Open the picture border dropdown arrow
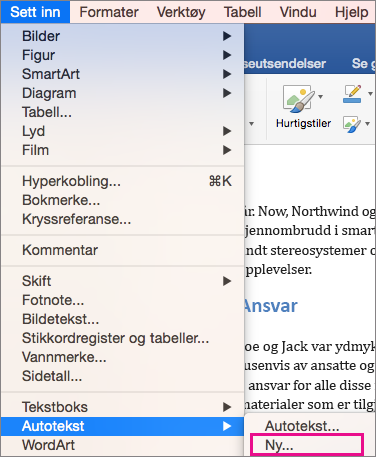The image size is (376, 457). (x=370, y=94)
